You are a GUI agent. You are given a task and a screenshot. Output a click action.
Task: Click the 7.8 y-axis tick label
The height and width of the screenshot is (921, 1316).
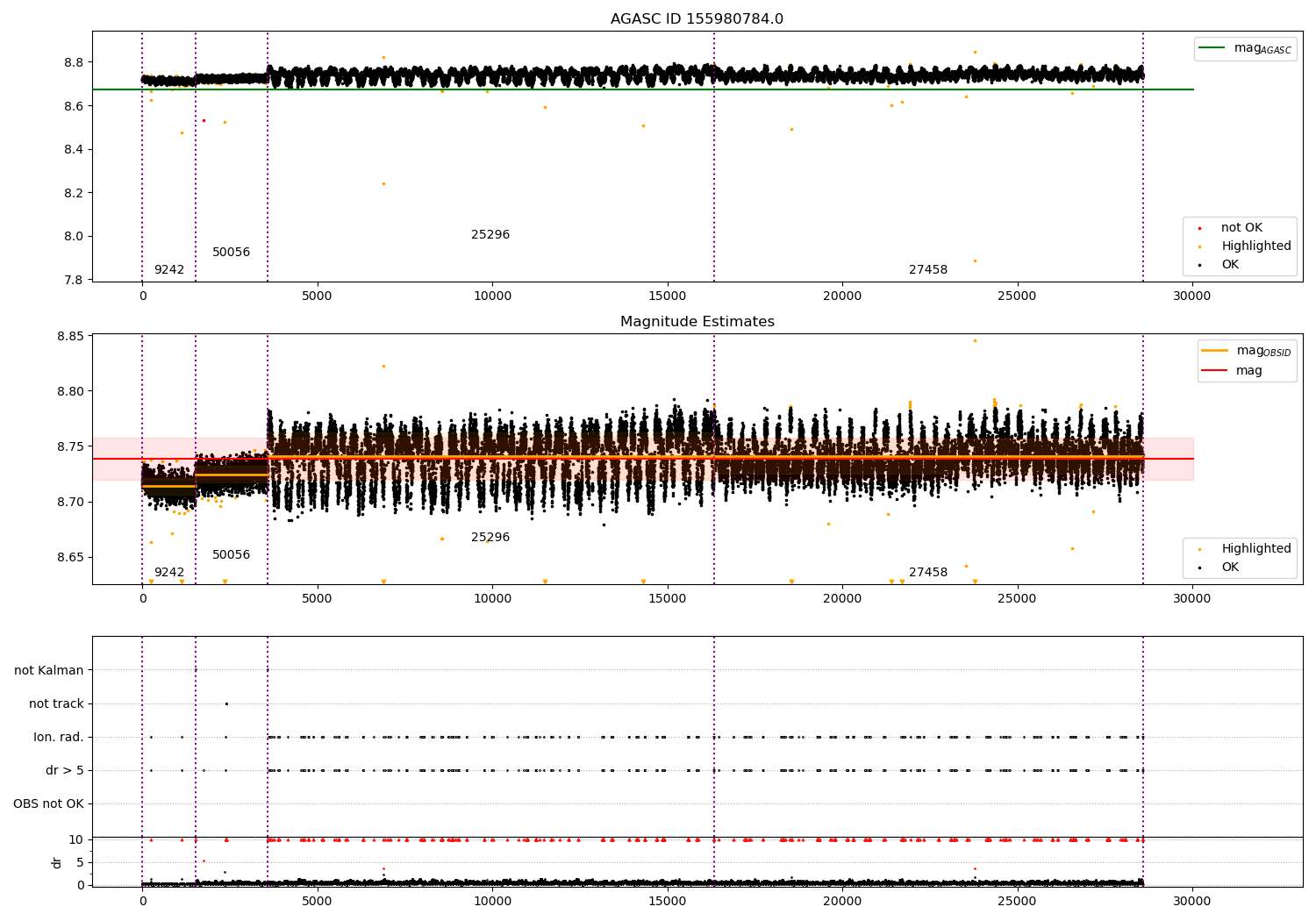(74, 280)
